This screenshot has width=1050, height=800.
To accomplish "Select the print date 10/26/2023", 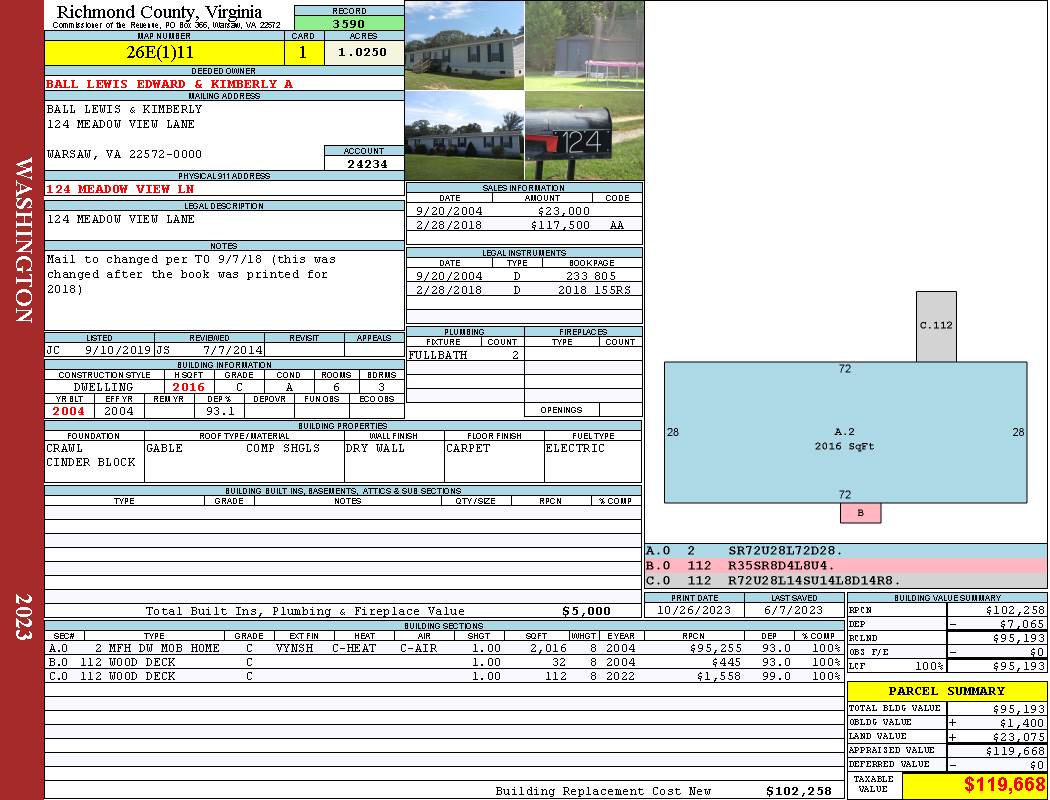I will pyautogui.click(x=694, y=610).
